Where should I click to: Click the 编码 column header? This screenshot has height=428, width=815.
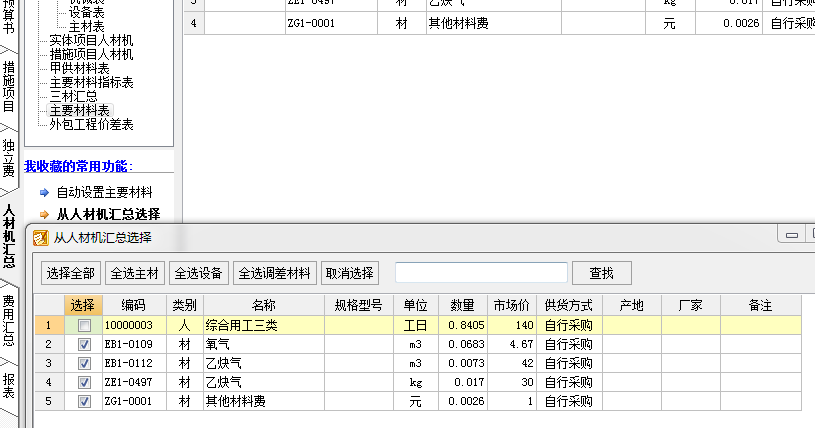[x=134, y=305]
